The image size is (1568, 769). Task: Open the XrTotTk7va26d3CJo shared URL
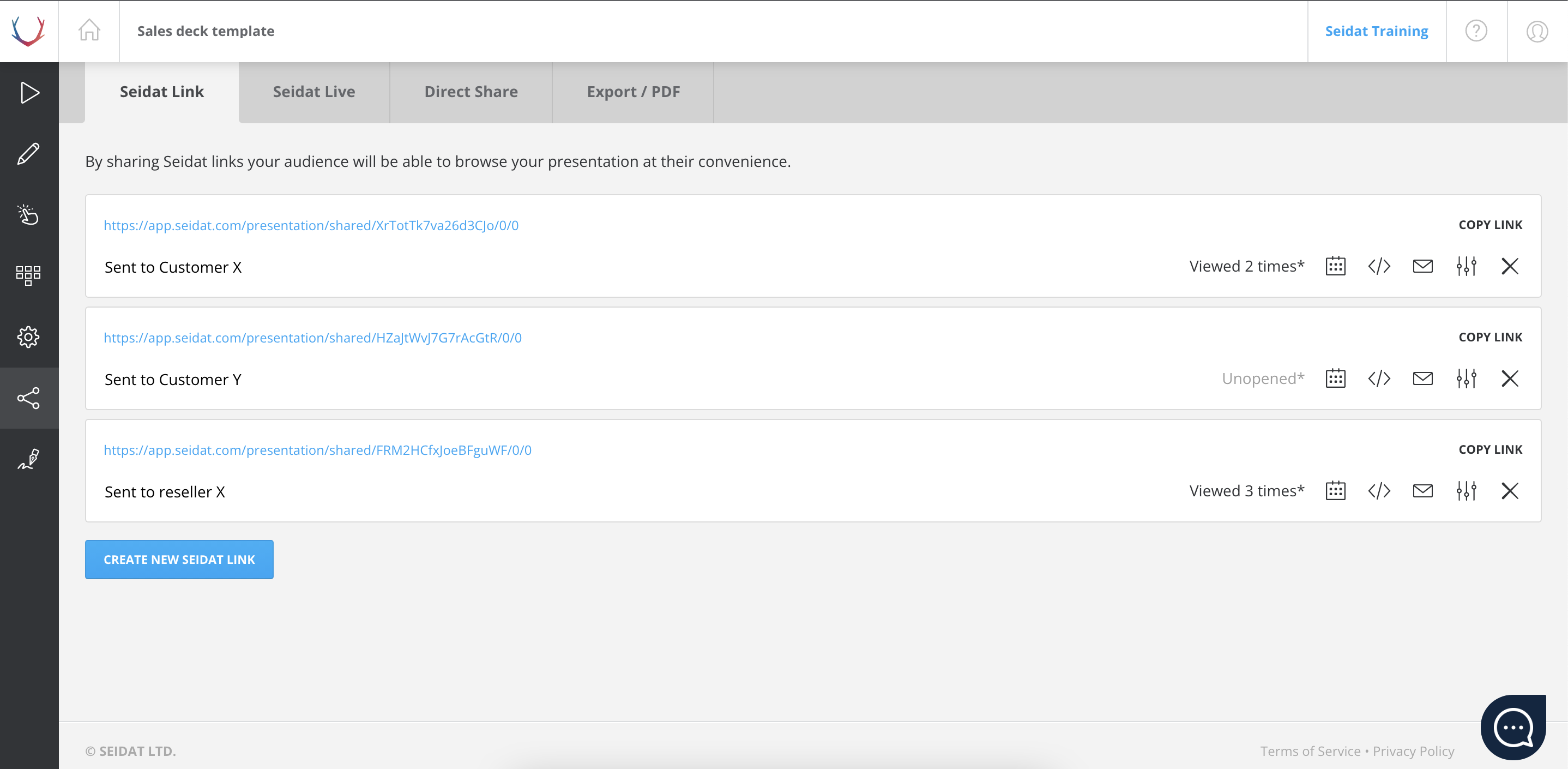pyautogui.click(x=311, y=225)
